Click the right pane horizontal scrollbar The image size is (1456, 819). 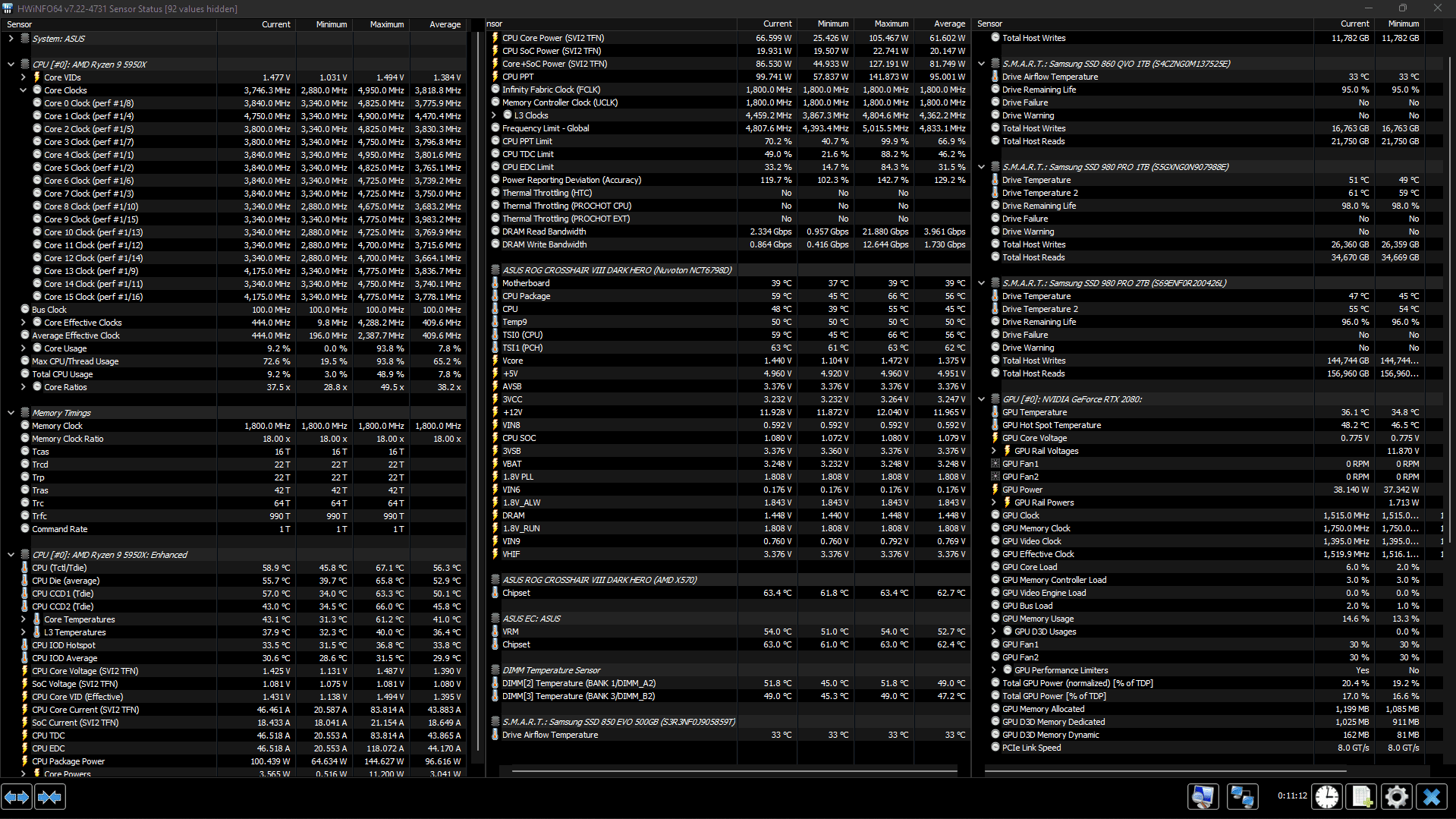click(1165, 771)
